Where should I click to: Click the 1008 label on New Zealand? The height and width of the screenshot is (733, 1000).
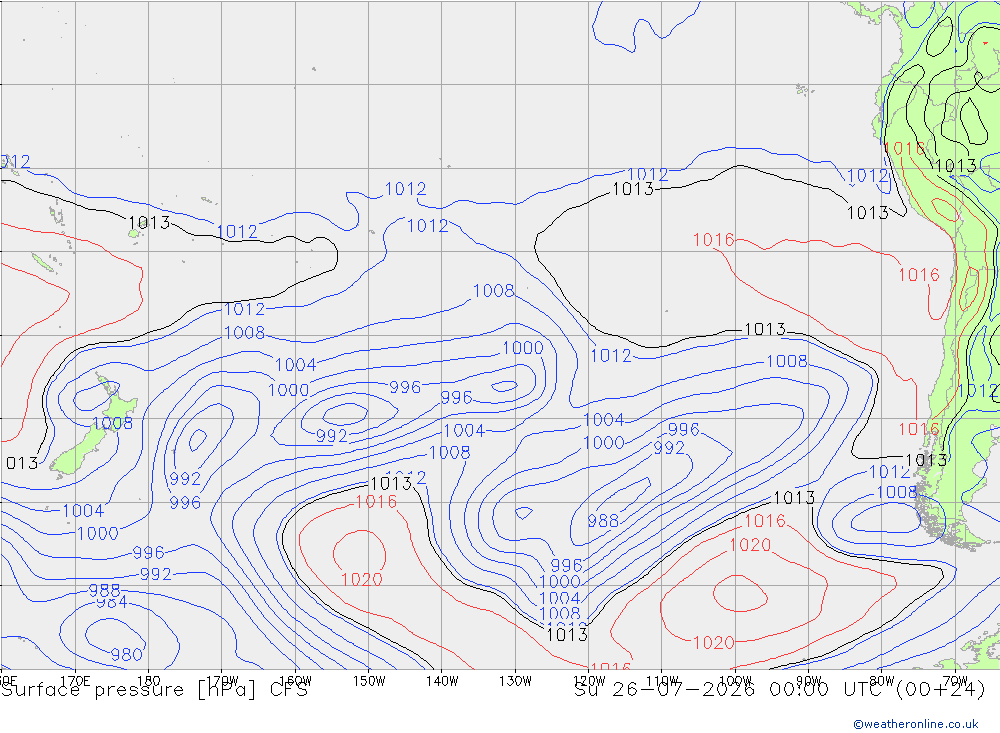tap(112, 423)
